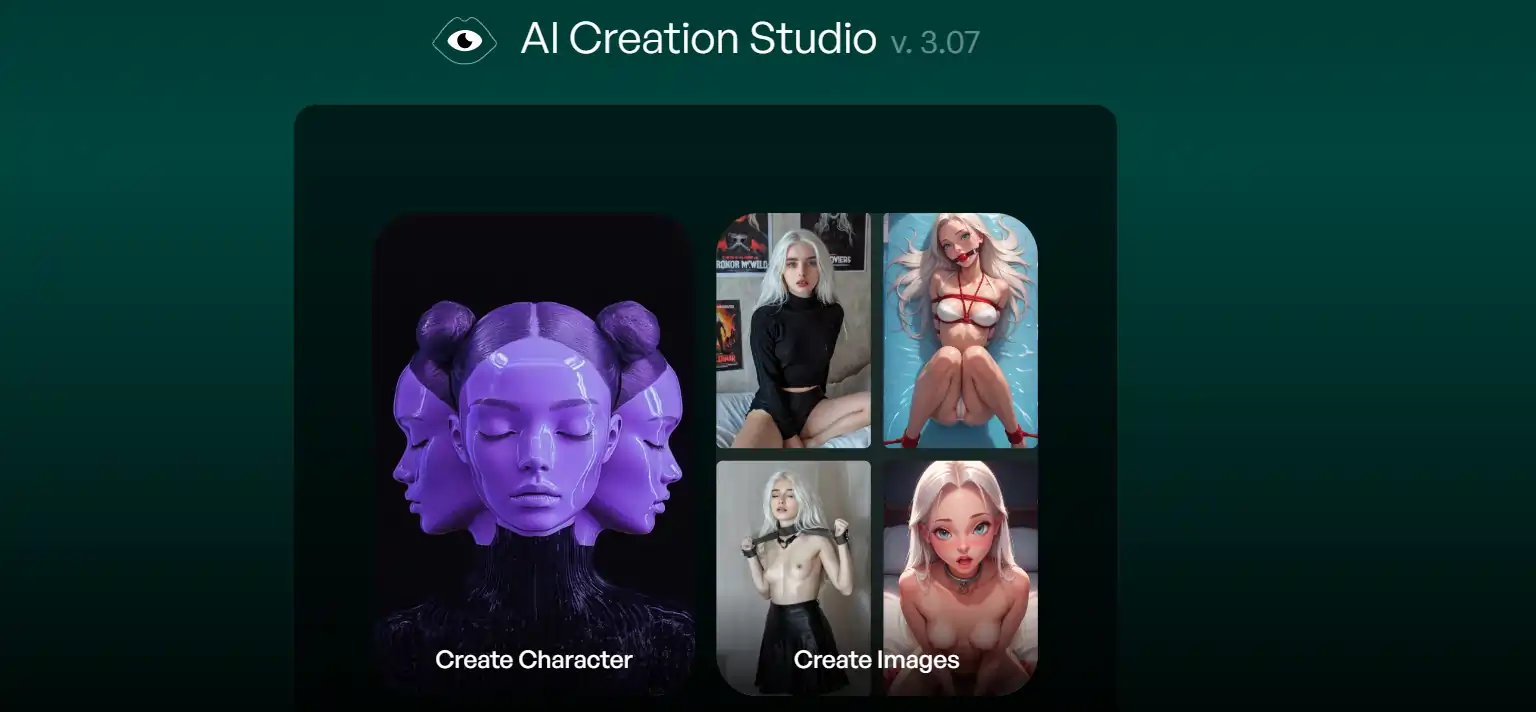Click the "AI Creation Studio" title text
This screenshot has width=1536, height=712.
[698, 39]
